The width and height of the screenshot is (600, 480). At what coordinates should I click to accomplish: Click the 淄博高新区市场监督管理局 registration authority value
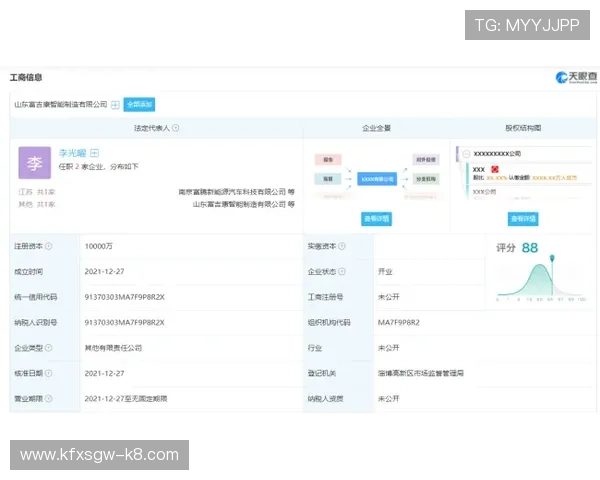tap(421, 373)
